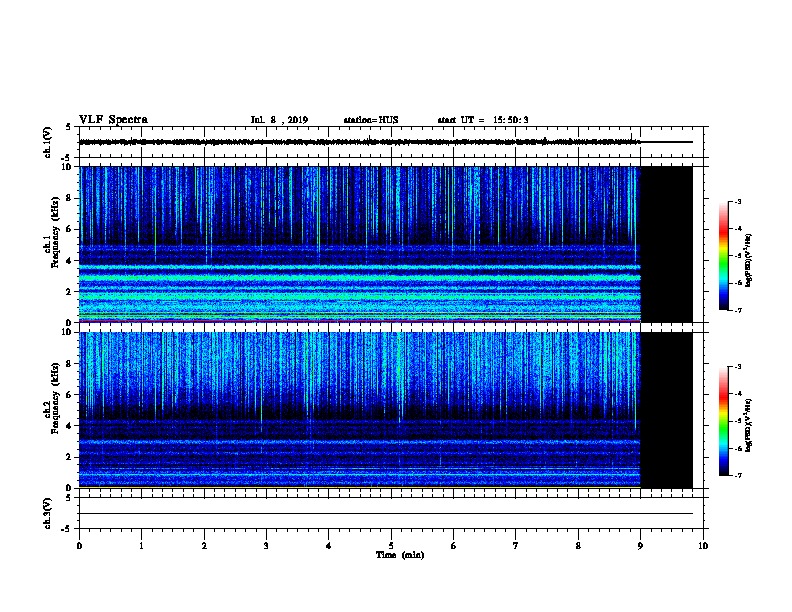Click the '-5' tick on ch.3(V) axis
This screenshot has width=792, height=612.
click(x=67, y=529)
